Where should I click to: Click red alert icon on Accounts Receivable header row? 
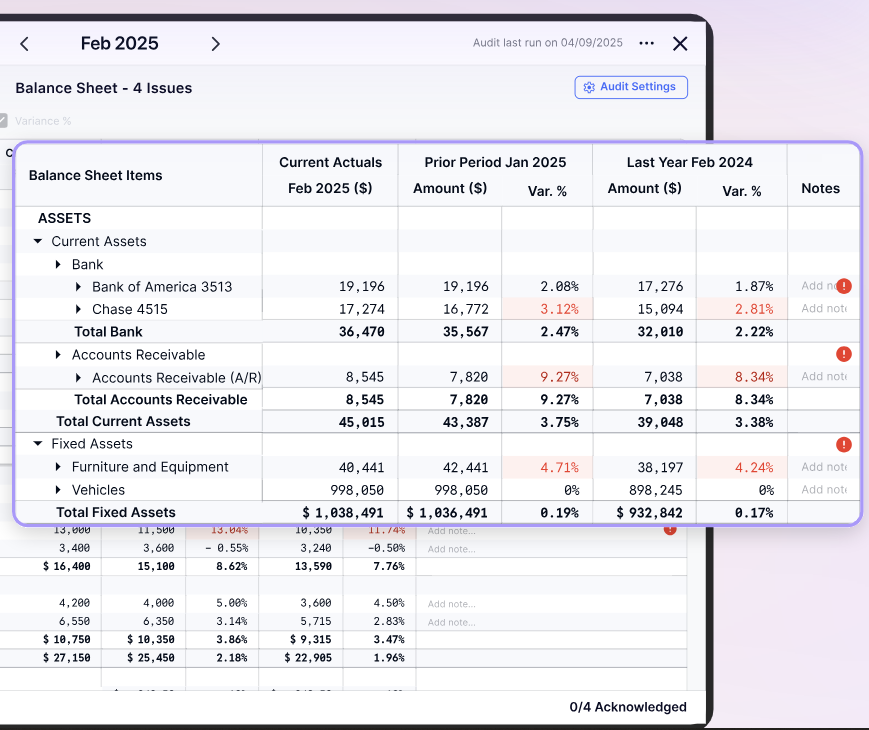(844, 354)
